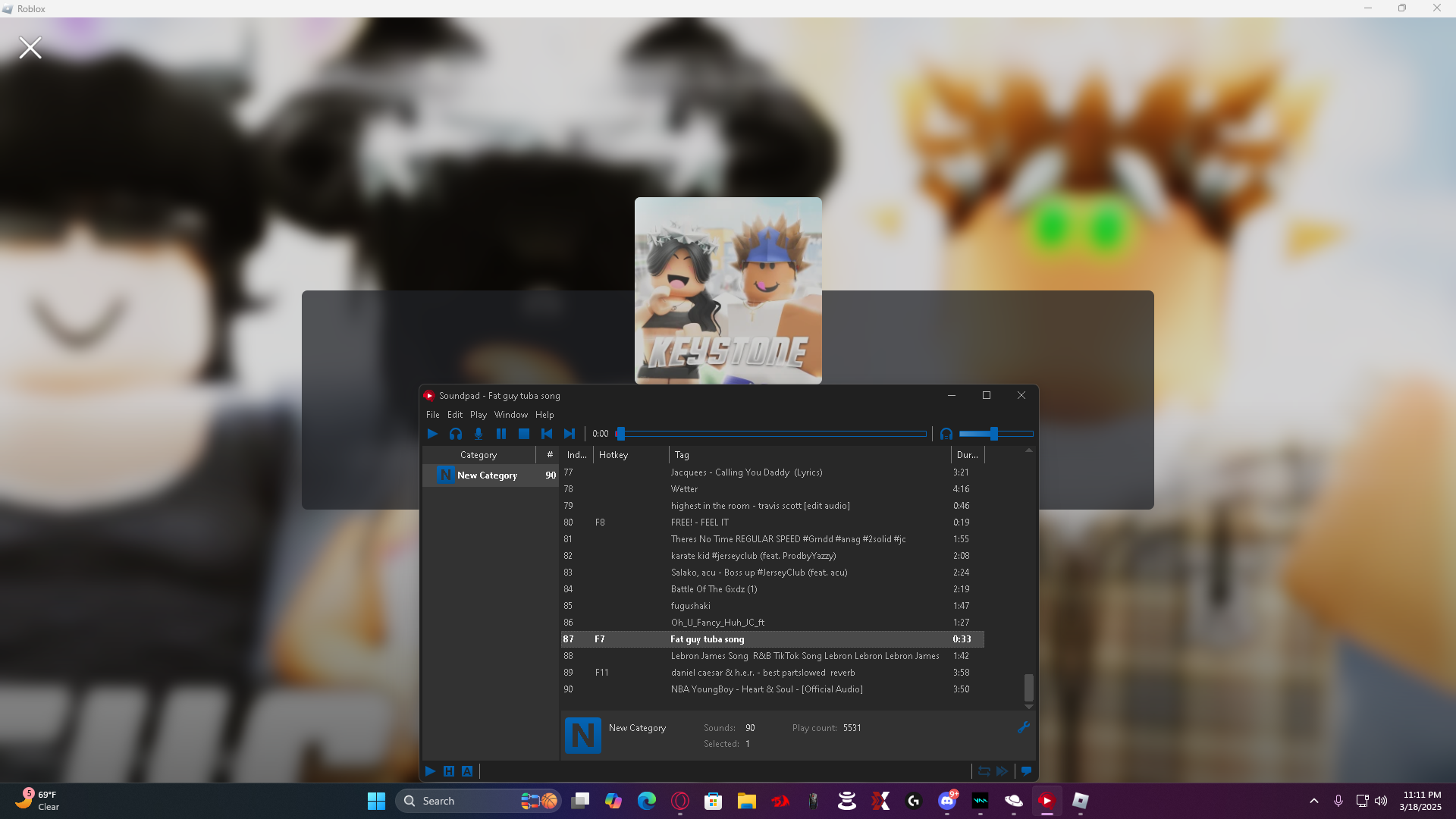Viewport: 1456px width, 819px height.
Task: Open the File menu
Action: click(x=433, y=415)
